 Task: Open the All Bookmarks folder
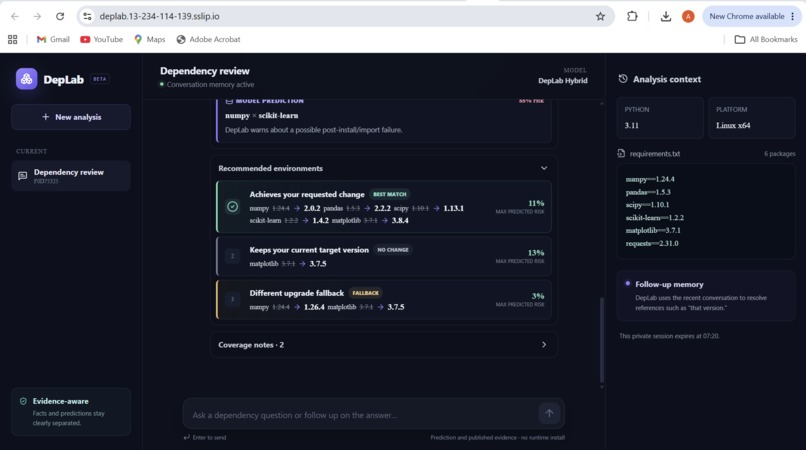point(766,40)
